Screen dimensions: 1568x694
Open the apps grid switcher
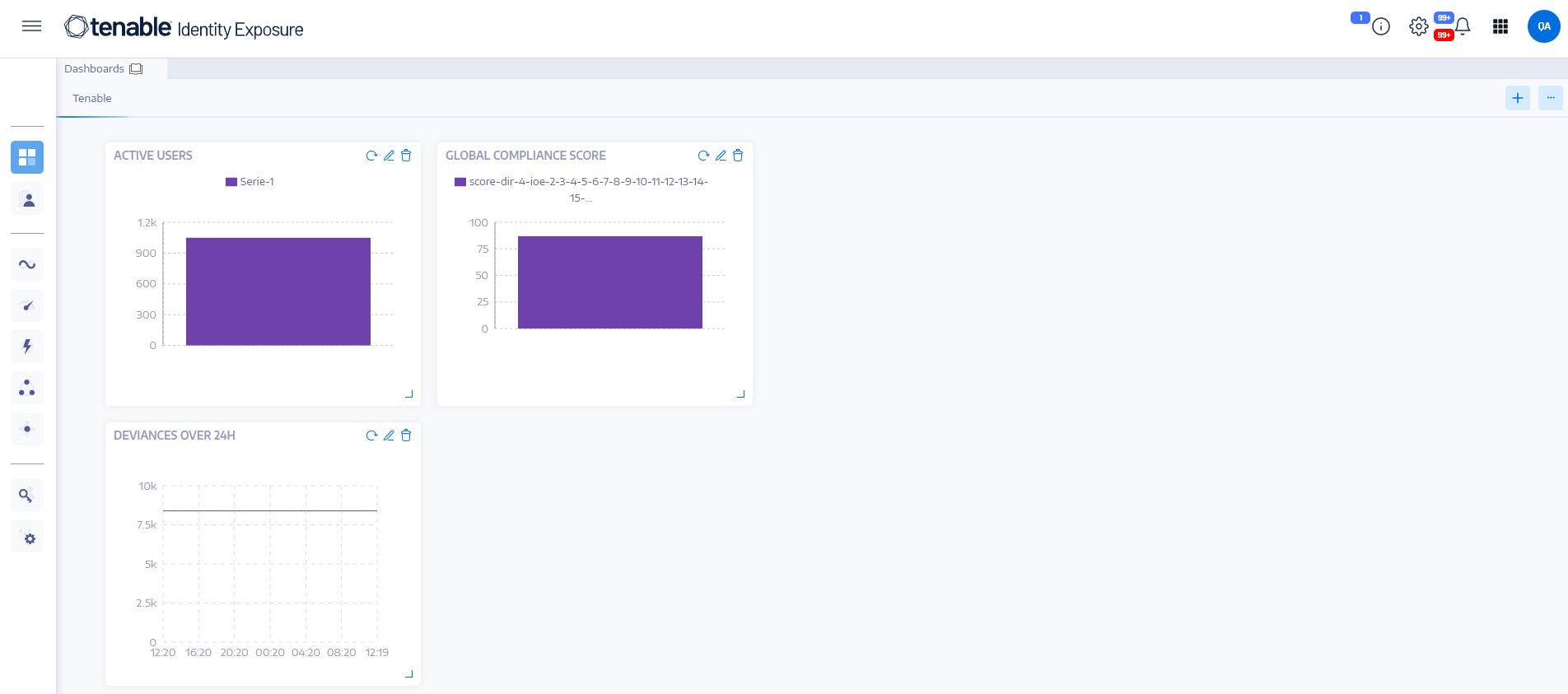tap(1500, 26)
